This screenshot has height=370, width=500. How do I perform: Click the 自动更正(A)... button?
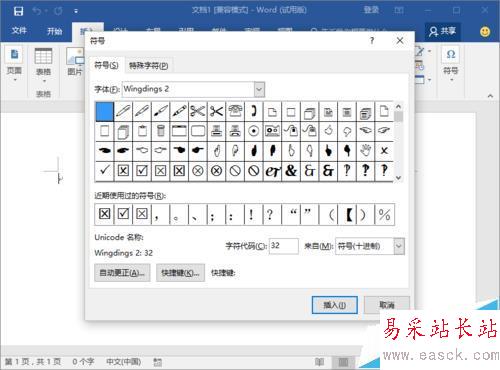122,273
